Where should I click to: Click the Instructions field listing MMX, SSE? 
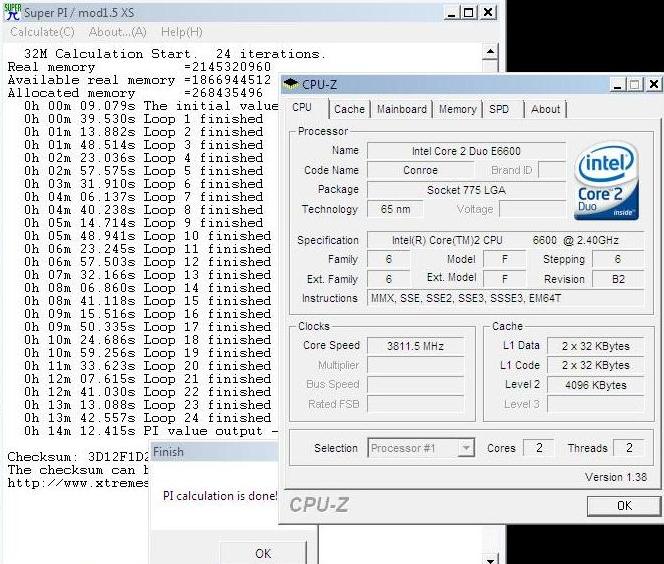pyautogui.click(x=505, y=298)
